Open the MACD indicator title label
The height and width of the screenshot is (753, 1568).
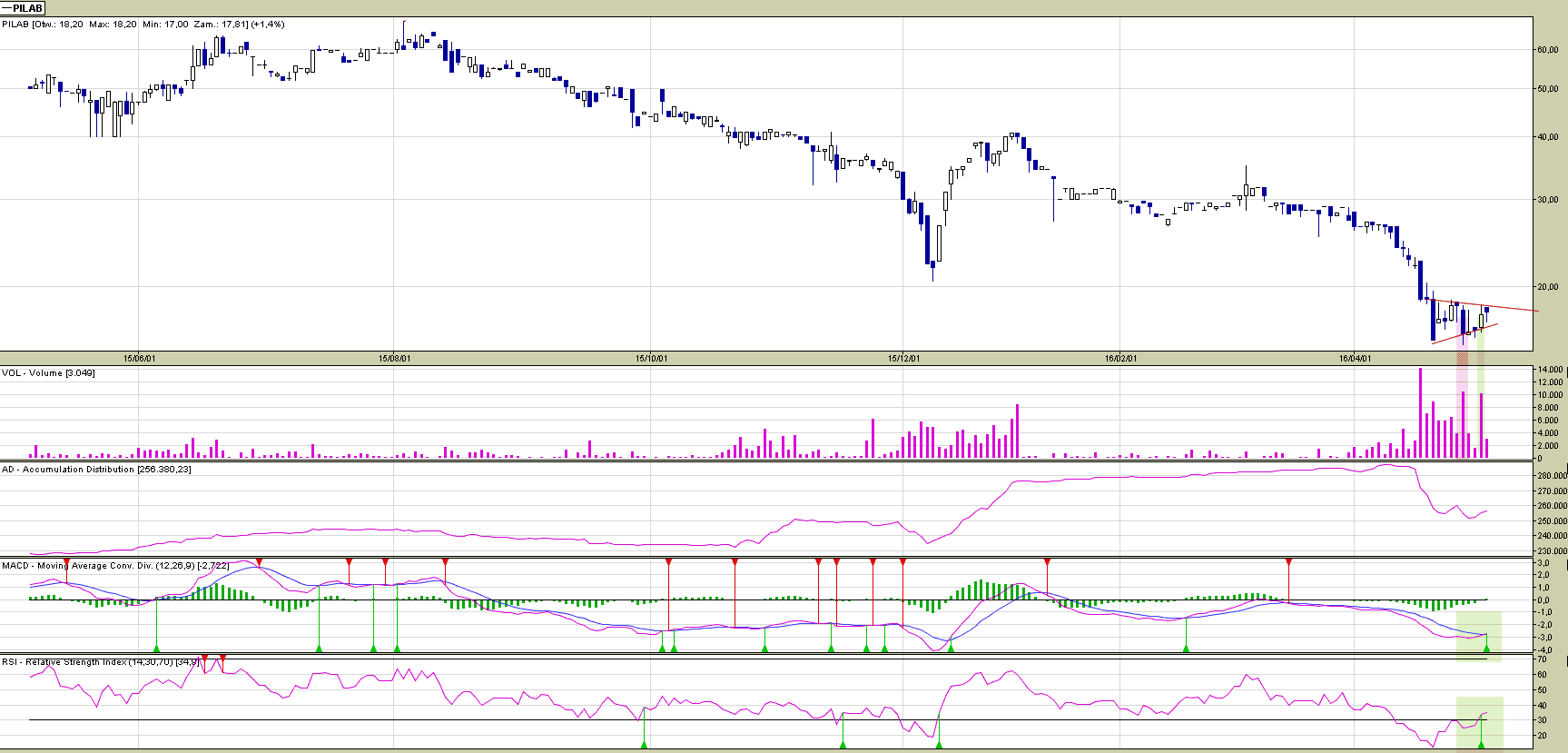(x=114, y=566)
